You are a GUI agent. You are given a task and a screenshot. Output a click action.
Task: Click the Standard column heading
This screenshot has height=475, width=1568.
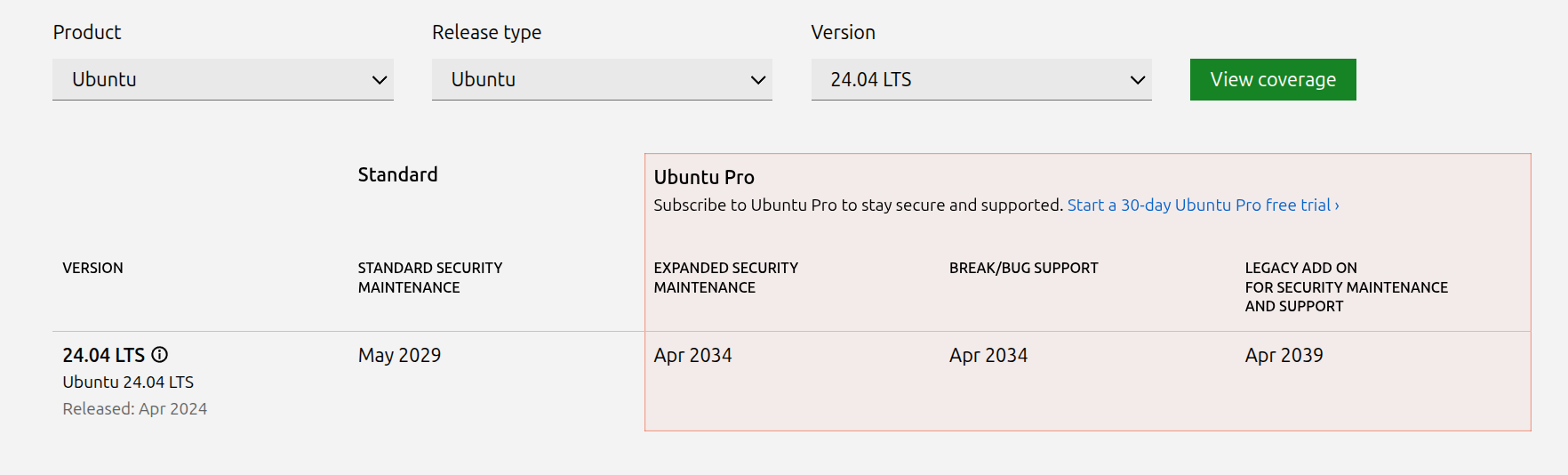397,174
